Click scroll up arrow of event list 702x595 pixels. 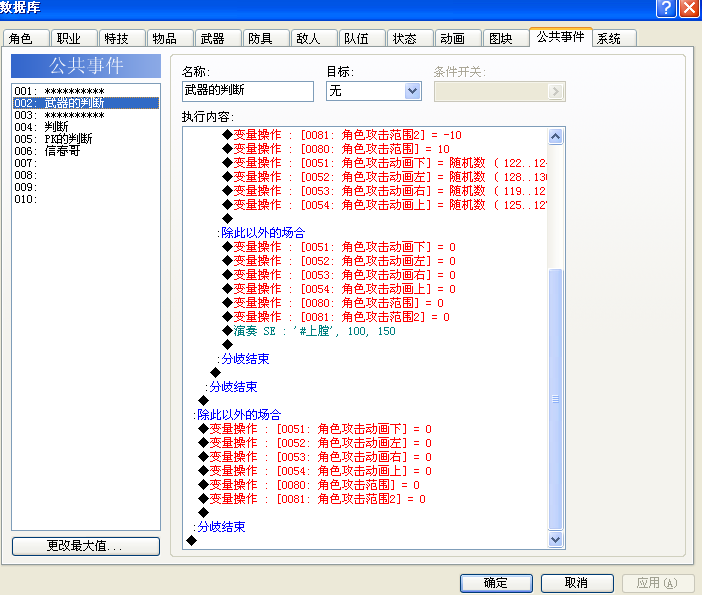[556, 137]
